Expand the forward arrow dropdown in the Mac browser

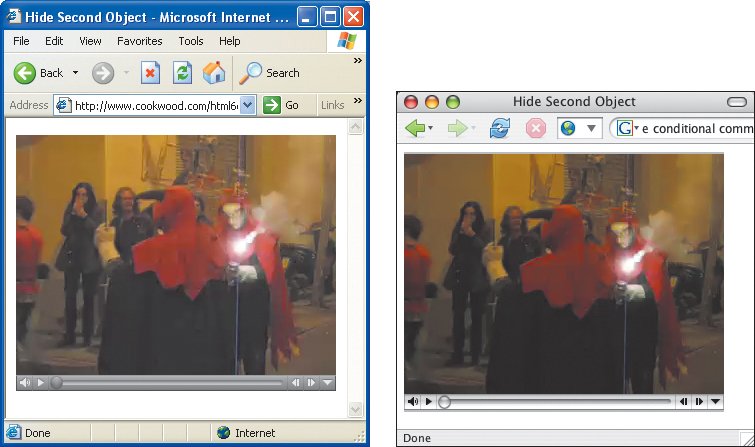coord(473,128)
